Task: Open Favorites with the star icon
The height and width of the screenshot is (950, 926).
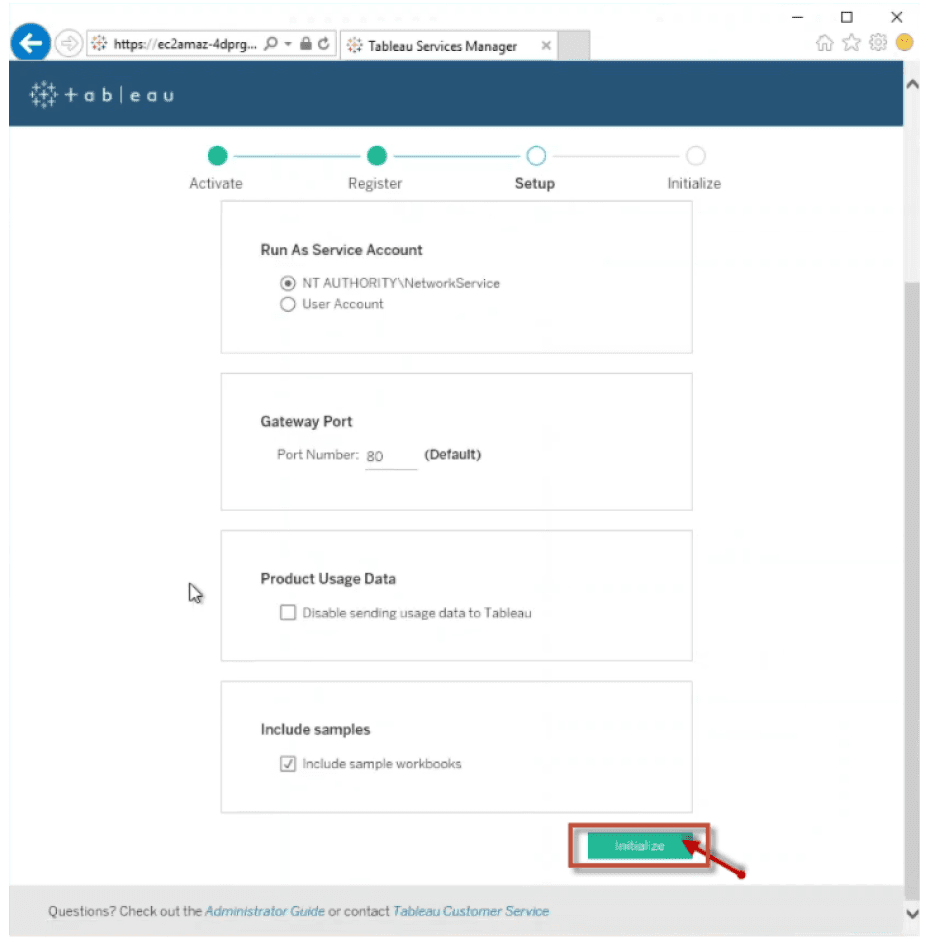Action: 851,42
